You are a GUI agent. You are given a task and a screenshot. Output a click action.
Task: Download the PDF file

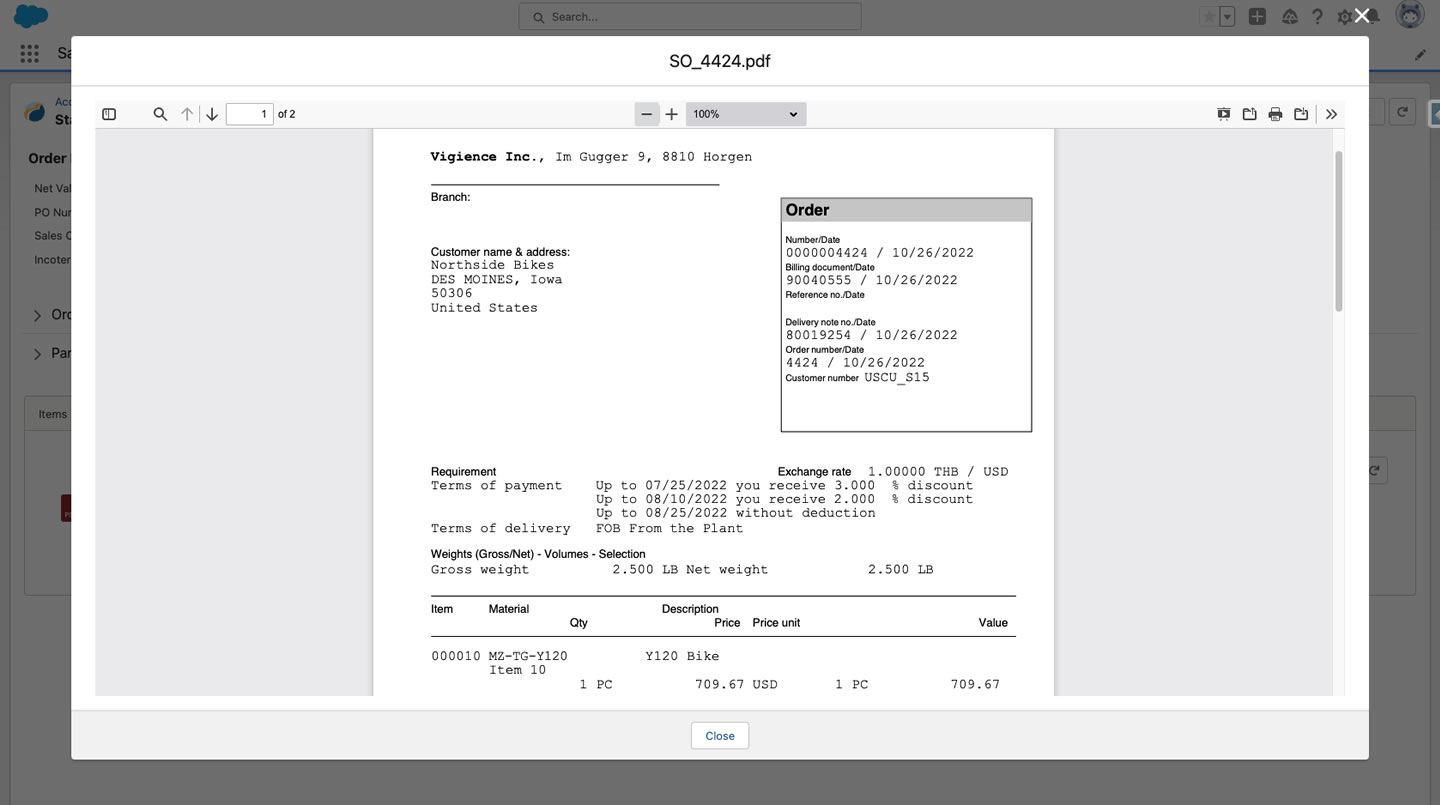(x=1301, y=114)
